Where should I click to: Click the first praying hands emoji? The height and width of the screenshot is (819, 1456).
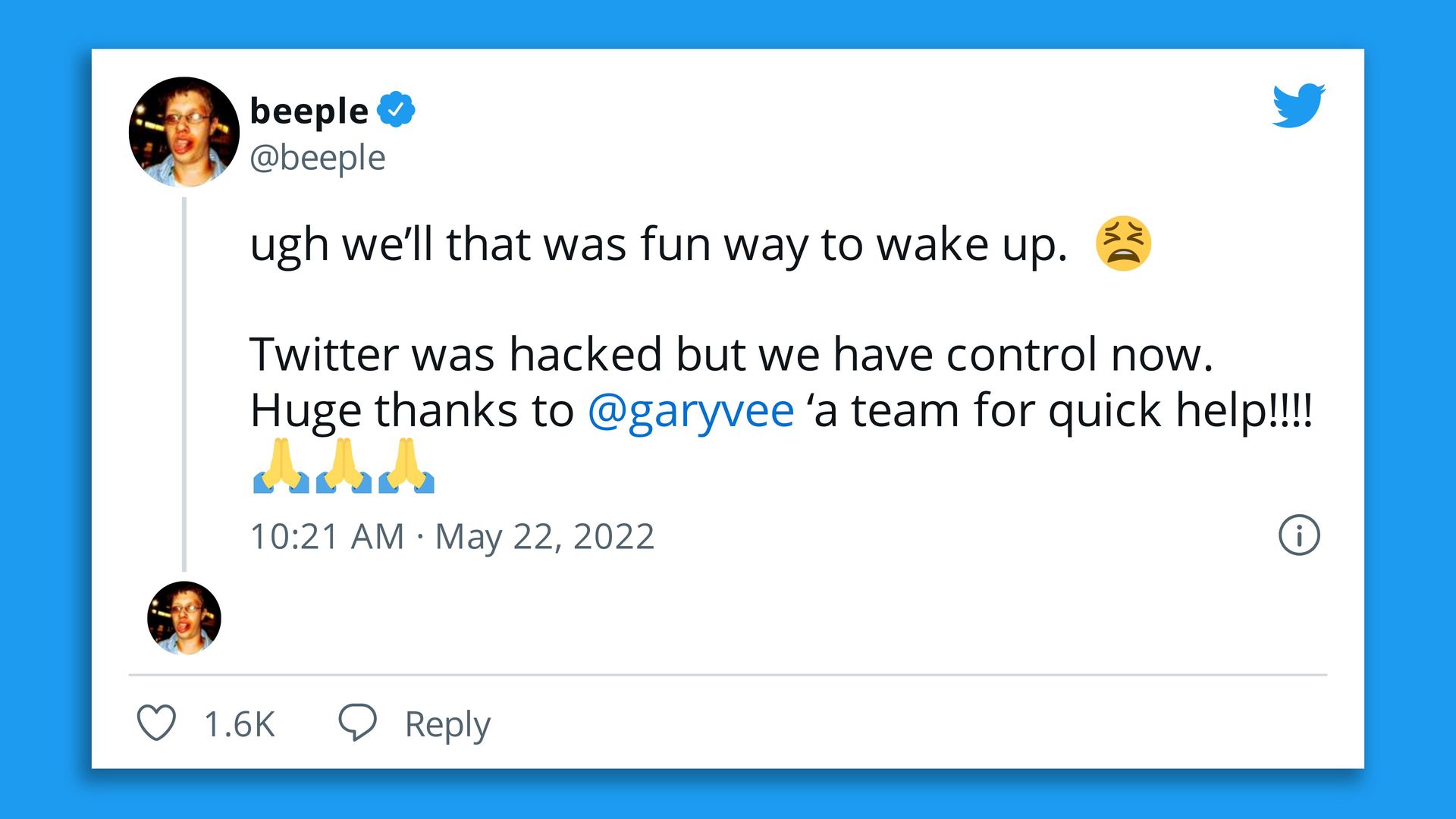(281, 466)
